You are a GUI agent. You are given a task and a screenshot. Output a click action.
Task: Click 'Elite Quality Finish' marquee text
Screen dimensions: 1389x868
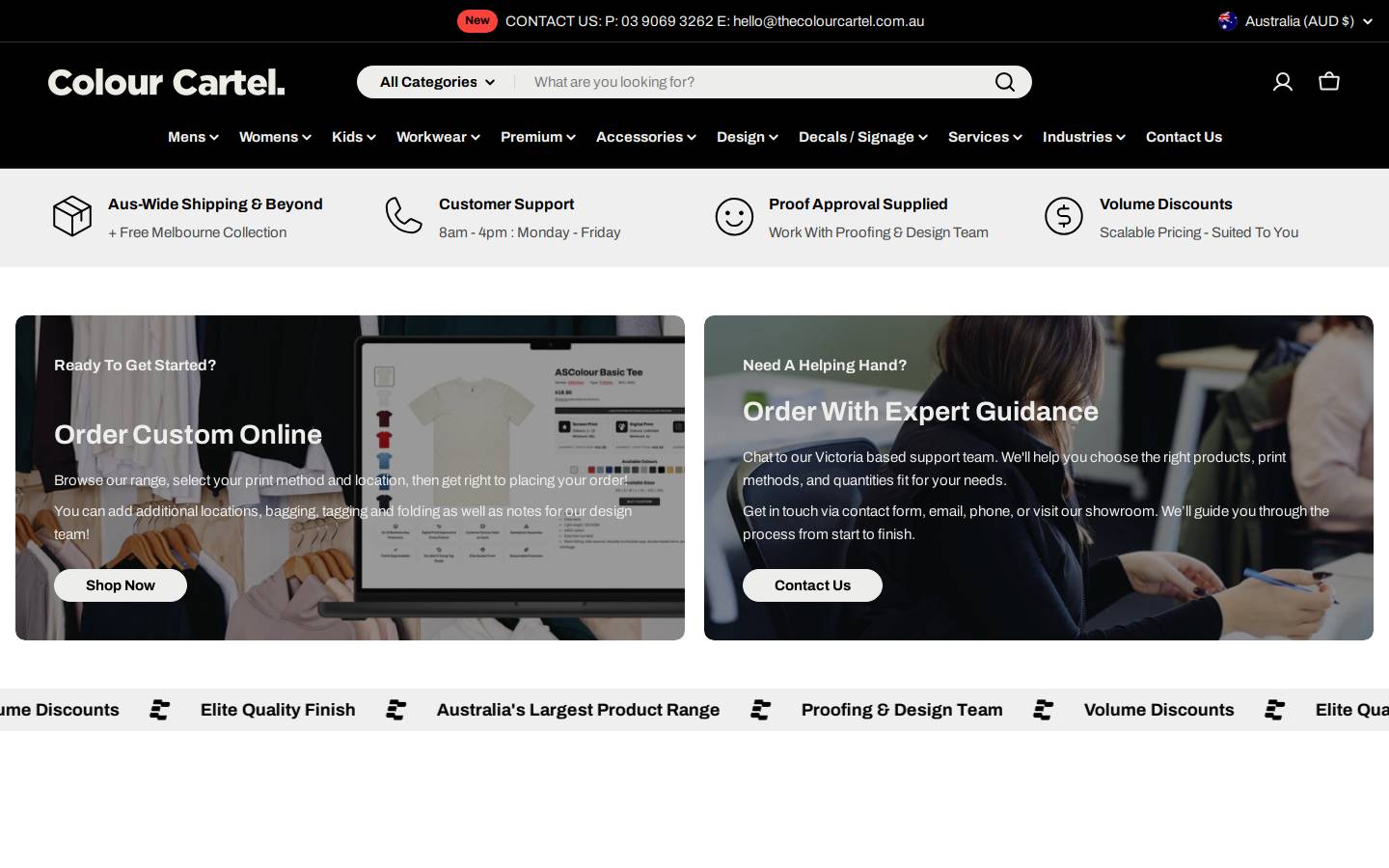tap(278, 710)
